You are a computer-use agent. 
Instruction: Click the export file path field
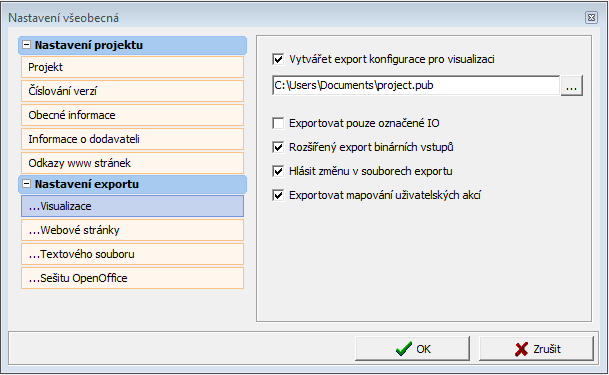(416, 85)
